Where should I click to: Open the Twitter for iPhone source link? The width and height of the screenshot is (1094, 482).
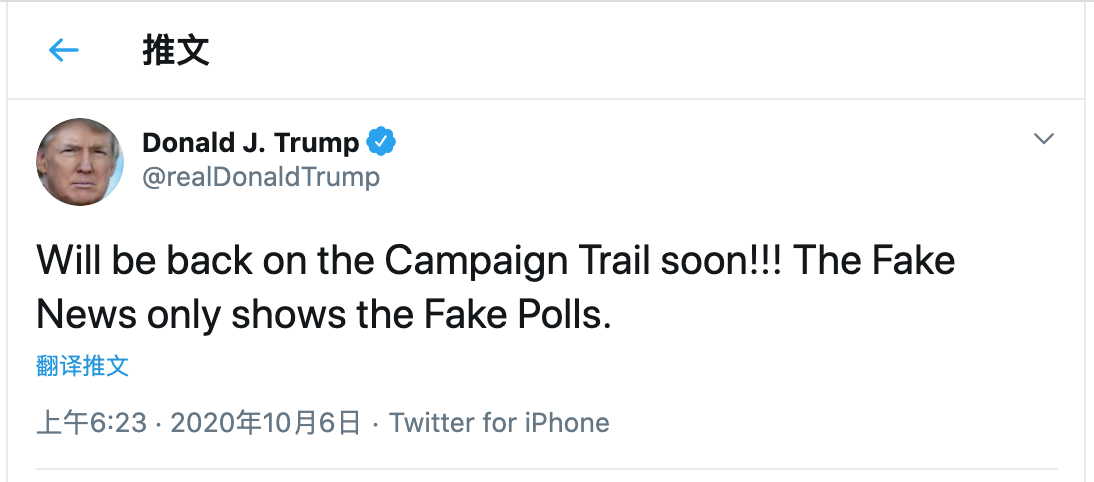tap(499, 423)
